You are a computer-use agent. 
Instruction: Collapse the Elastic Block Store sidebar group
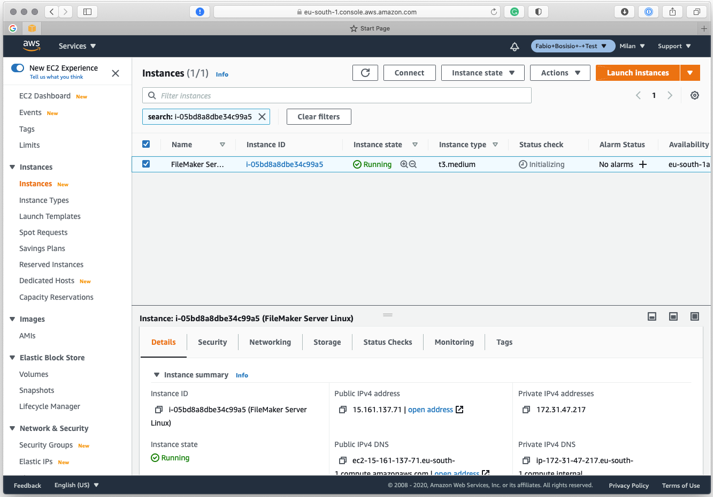click(12, 357)
